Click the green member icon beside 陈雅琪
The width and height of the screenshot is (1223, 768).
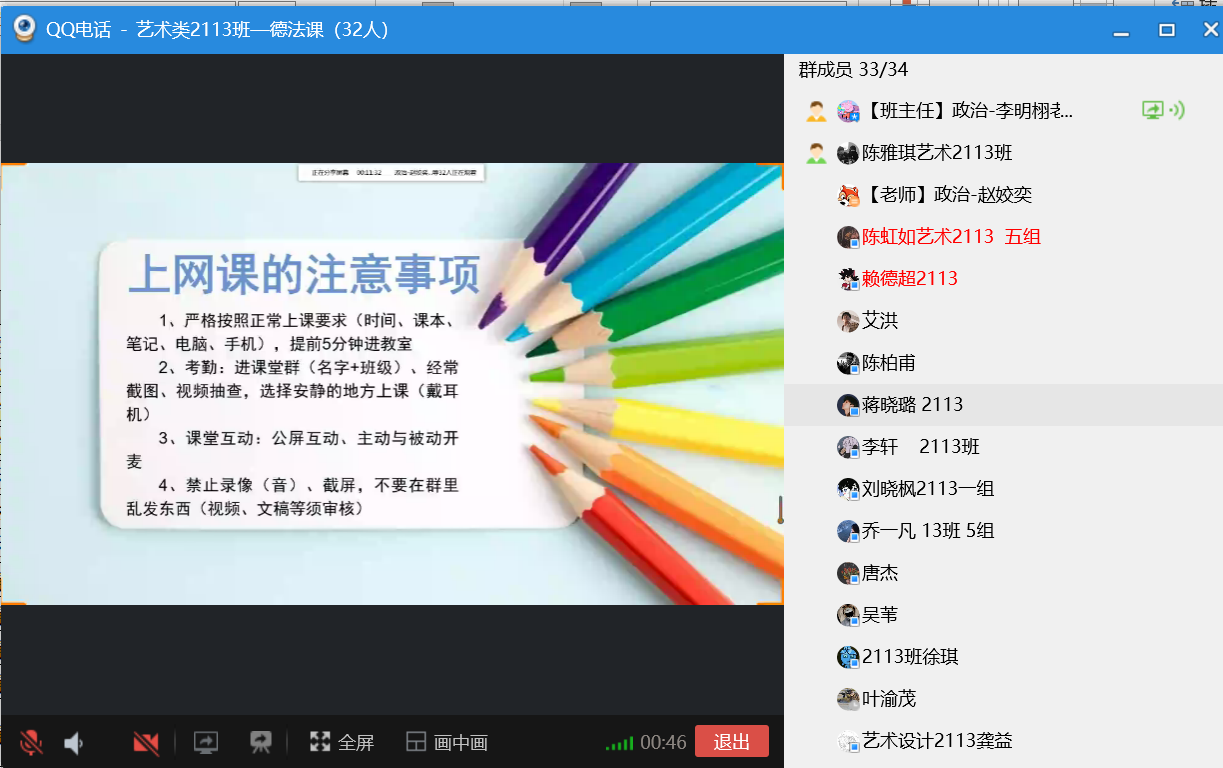pyautogui.click(x=817, y=153)
